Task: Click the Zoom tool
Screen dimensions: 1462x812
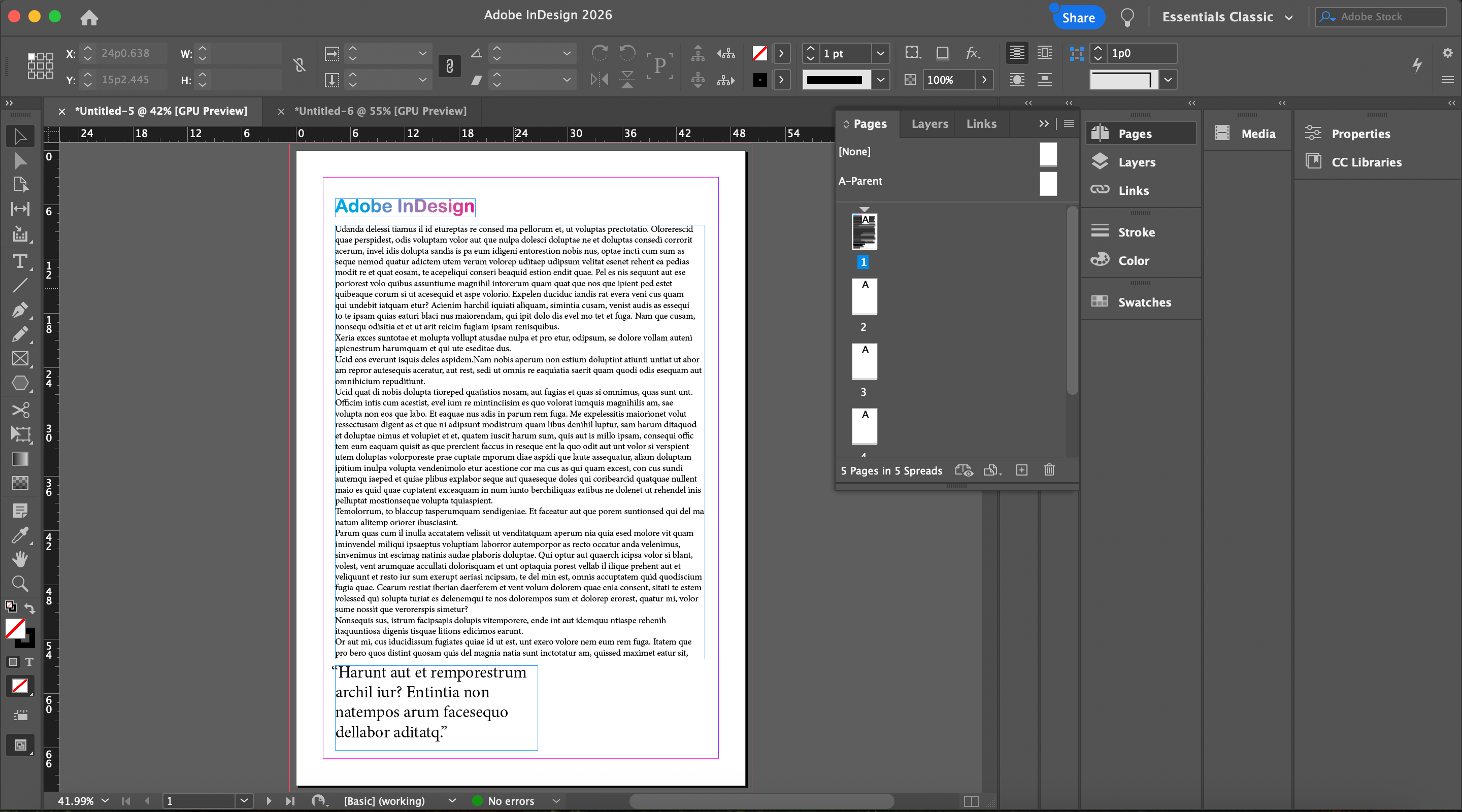Action: [20, 583]
